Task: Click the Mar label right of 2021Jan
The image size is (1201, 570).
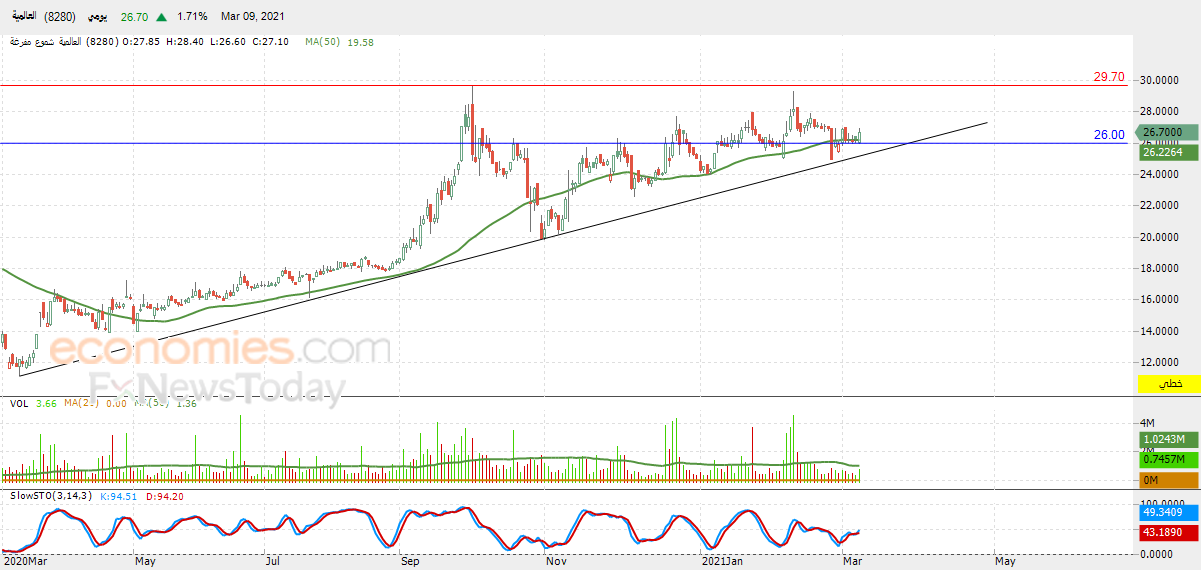Action: 853,562
